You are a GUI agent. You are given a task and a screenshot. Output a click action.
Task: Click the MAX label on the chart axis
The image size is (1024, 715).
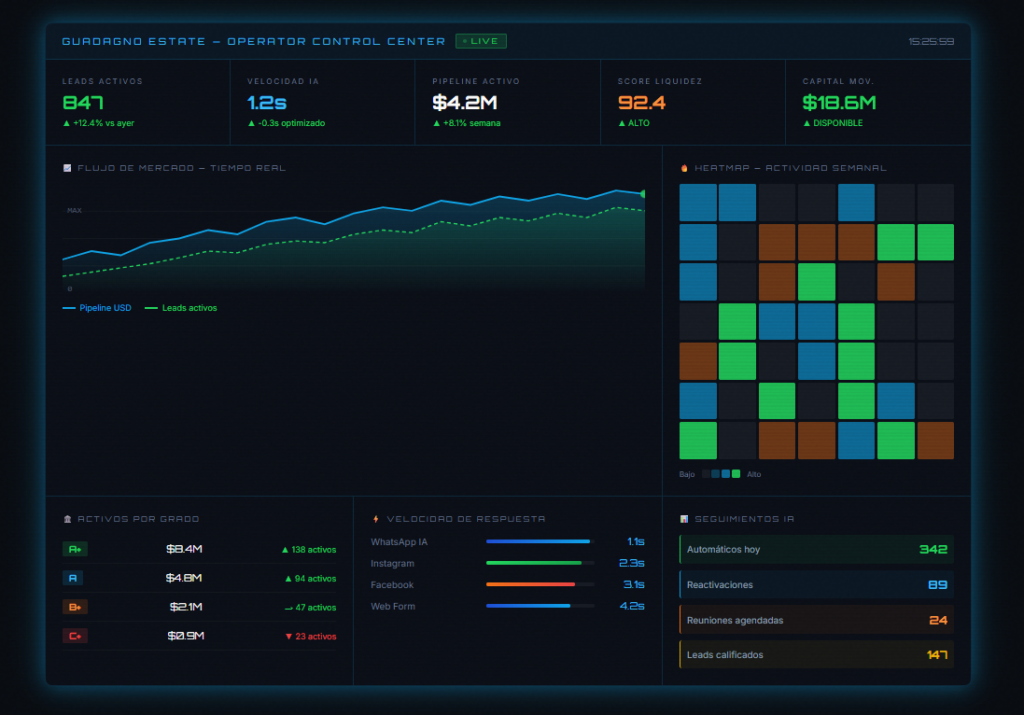(74, 210)
